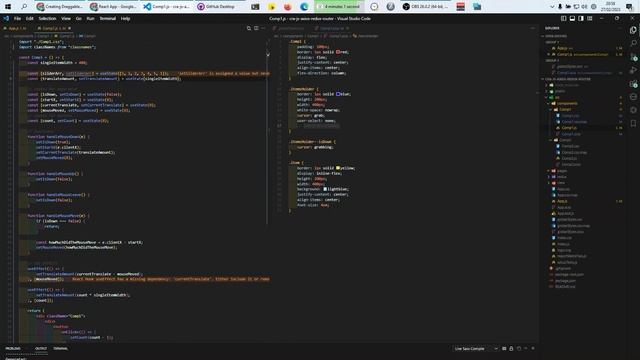Open the Help menu
The image size is (640, 360).
[x=125, y=18]
